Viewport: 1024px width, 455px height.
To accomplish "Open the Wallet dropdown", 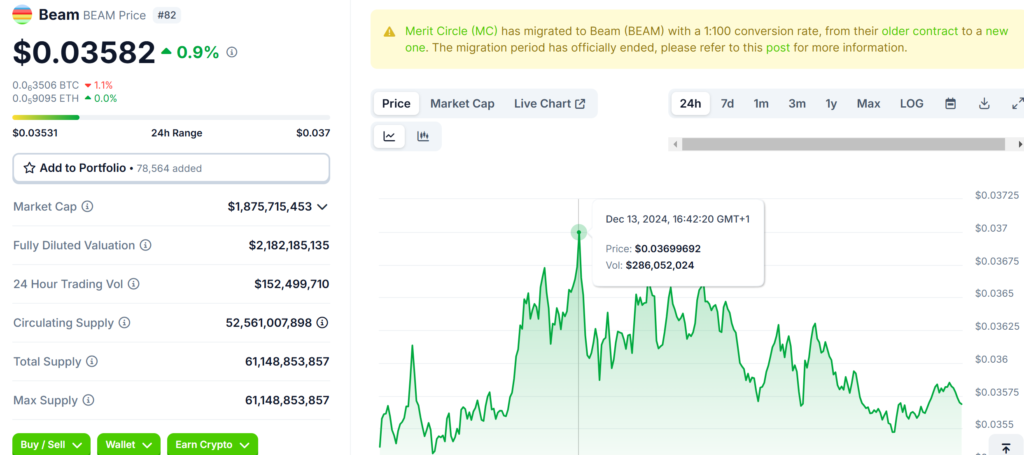I will coord(132,444).
